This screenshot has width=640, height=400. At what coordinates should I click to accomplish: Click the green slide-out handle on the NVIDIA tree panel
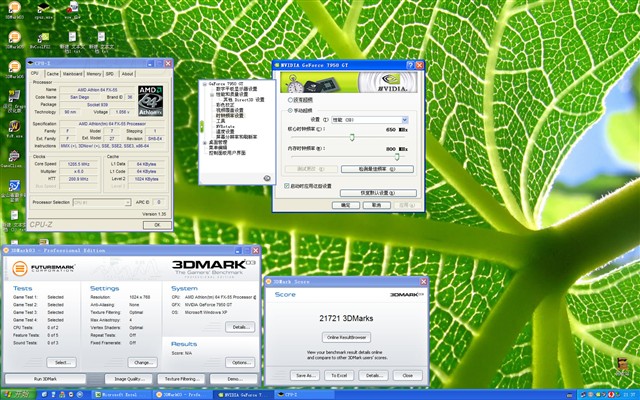(202, 127)
